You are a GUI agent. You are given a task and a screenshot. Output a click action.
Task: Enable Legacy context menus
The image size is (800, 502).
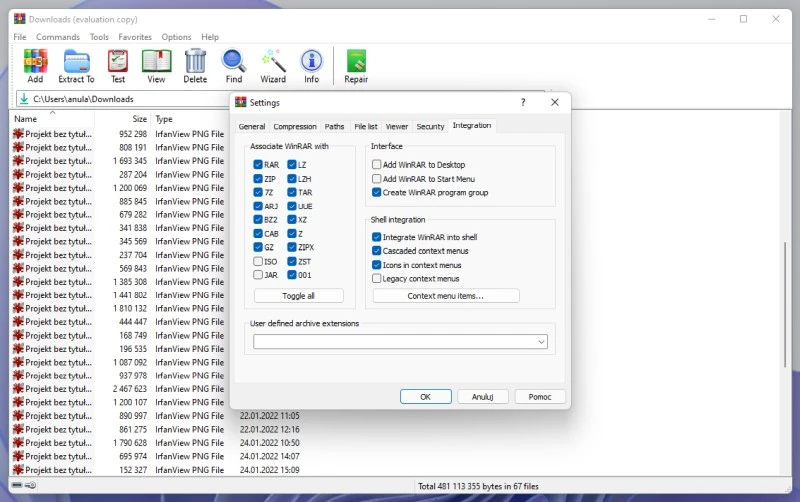click(x=377, y=279)
